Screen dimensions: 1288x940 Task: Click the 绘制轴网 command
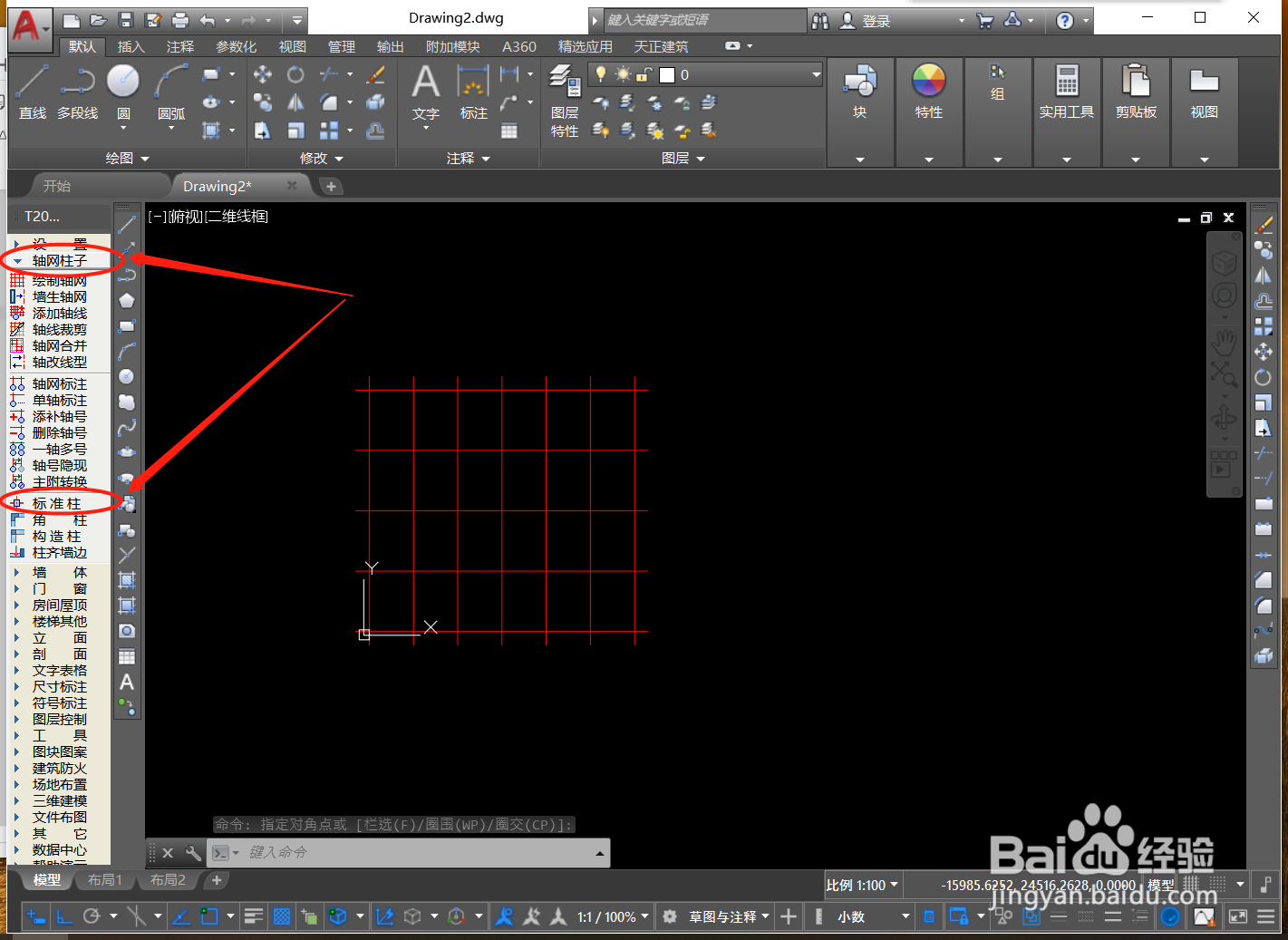59,281
